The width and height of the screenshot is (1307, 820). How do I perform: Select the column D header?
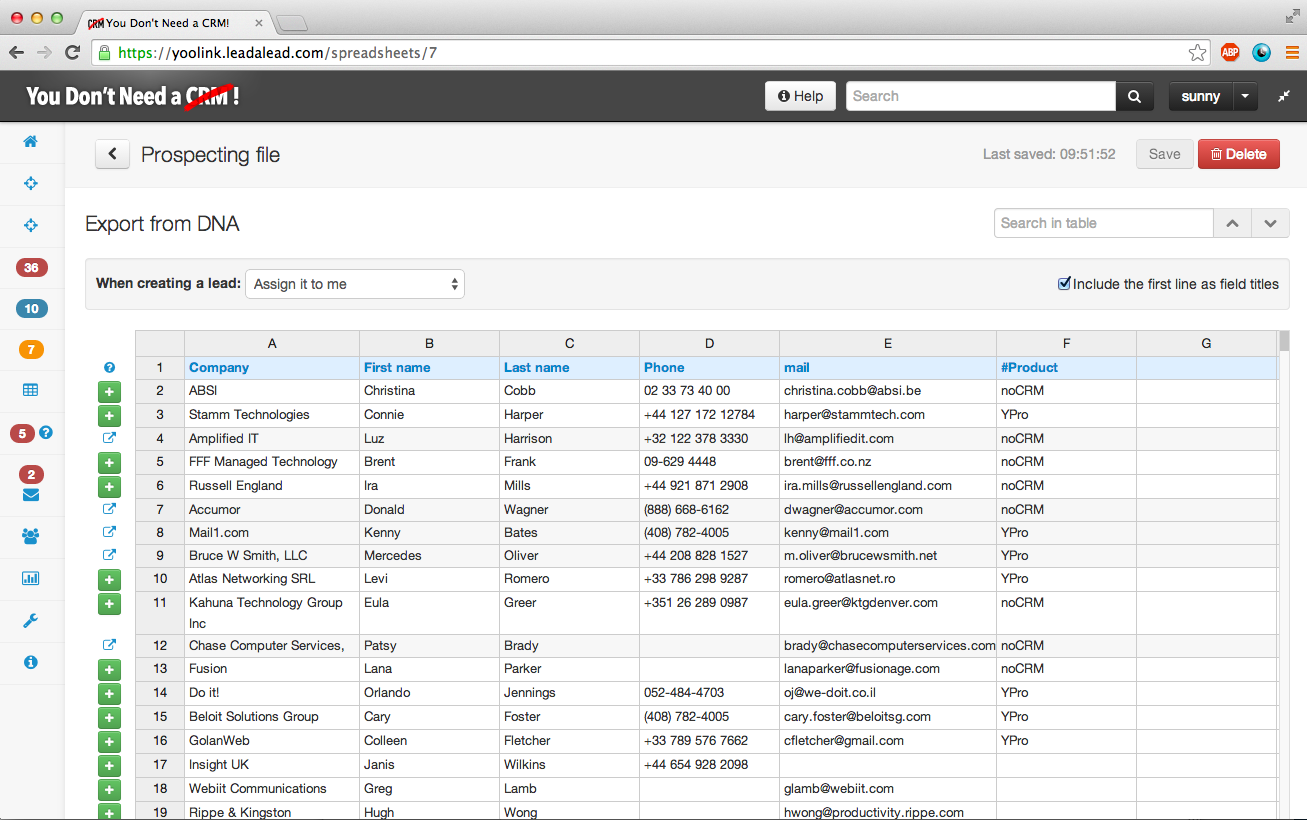[x=709, y=343]
